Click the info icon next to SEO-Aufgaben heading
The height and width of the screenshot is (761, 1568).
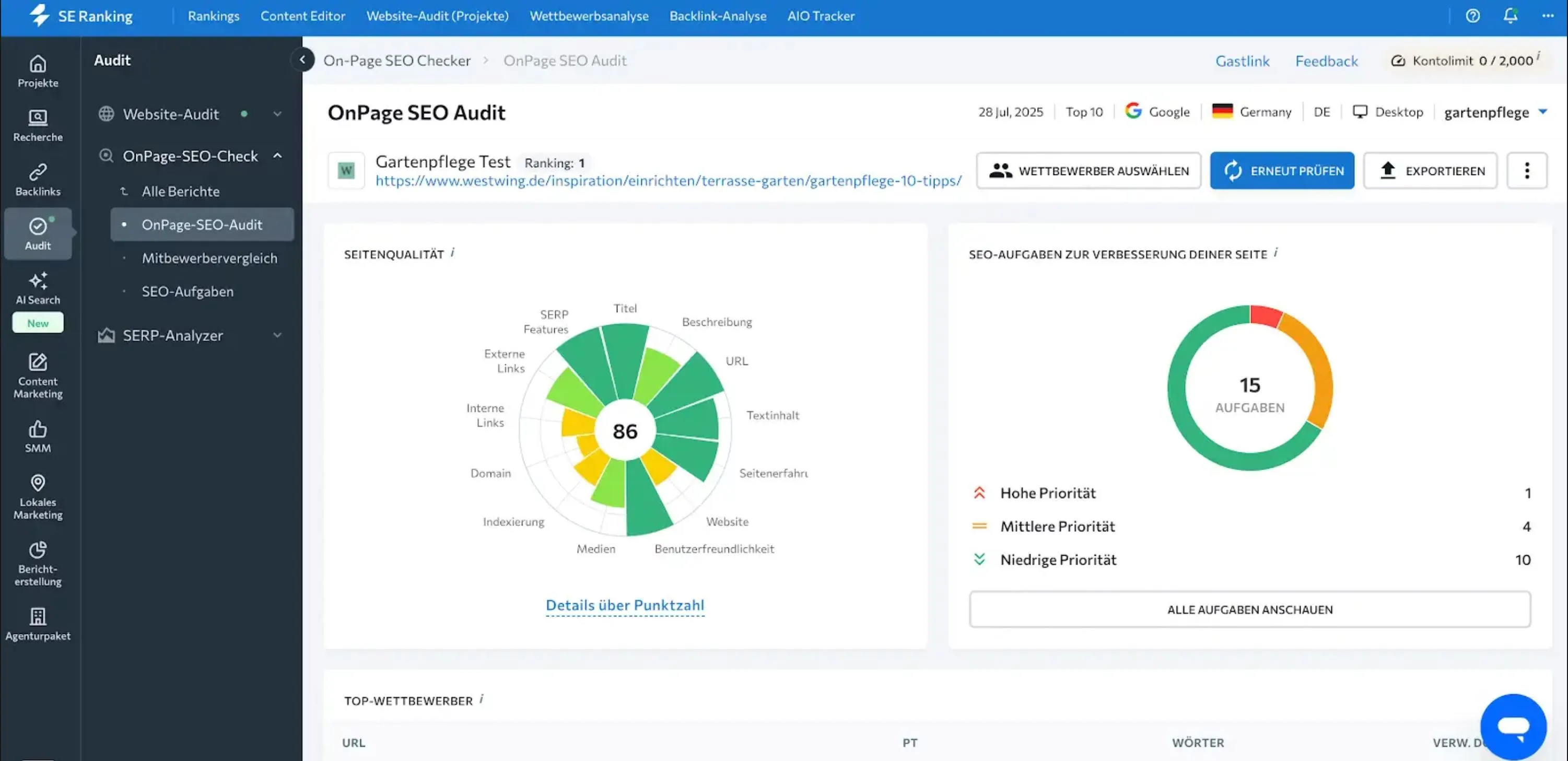[1276, 253]
